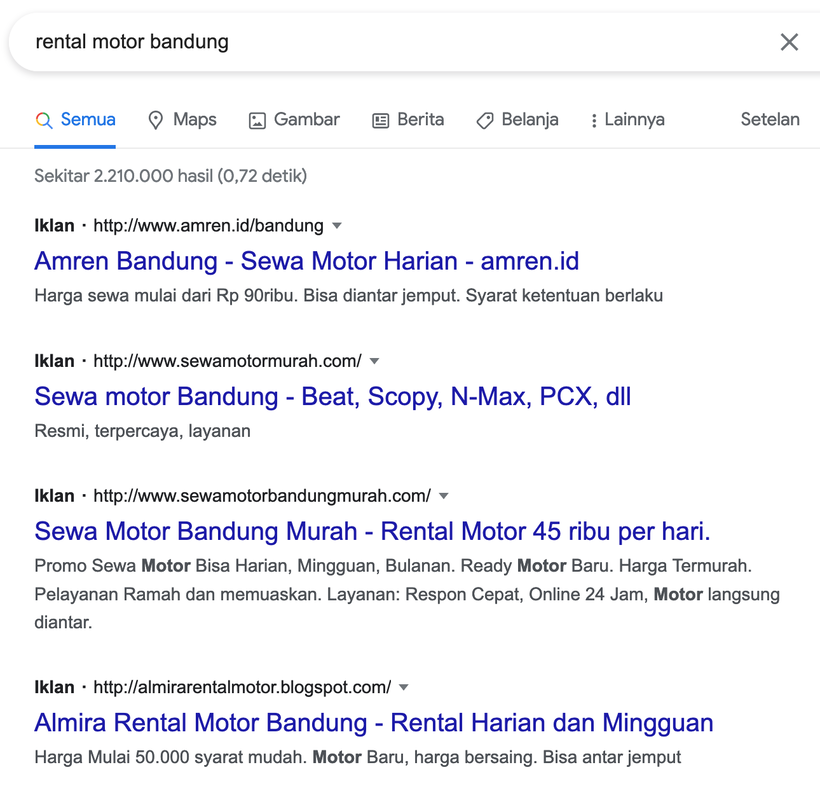Open Setelan search settings
Viewport: 820px width, 800px height.
click(x=769, y=120)
